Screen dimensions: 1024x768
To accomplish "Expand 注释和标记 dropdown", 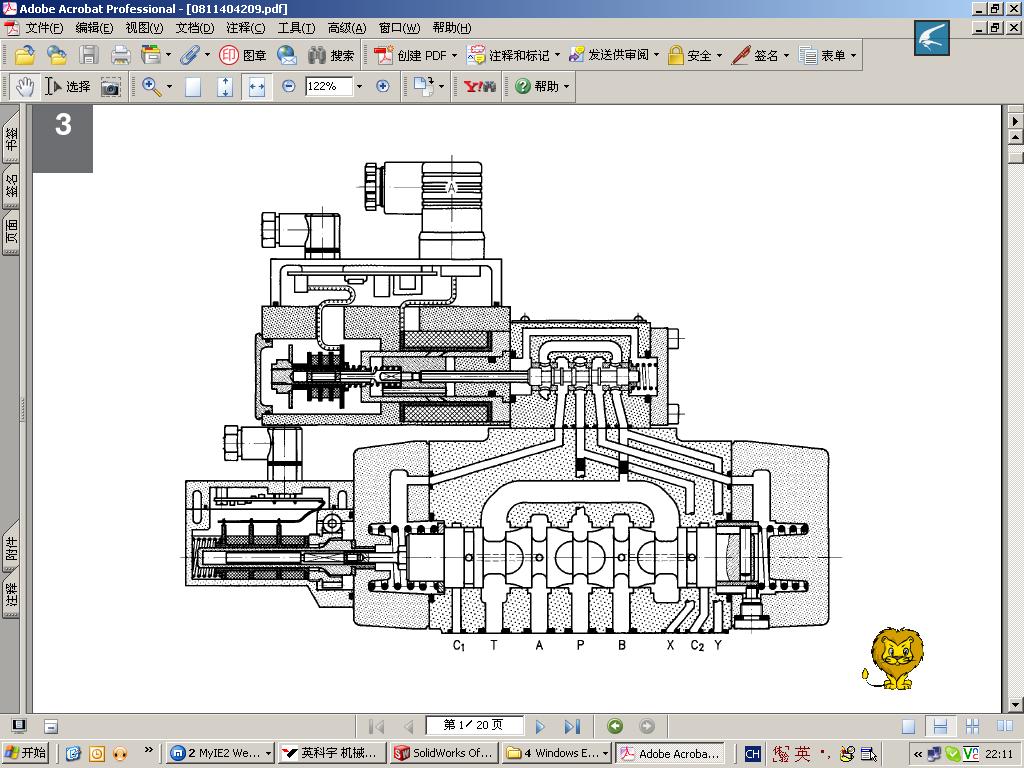I will tap(557, 56).
